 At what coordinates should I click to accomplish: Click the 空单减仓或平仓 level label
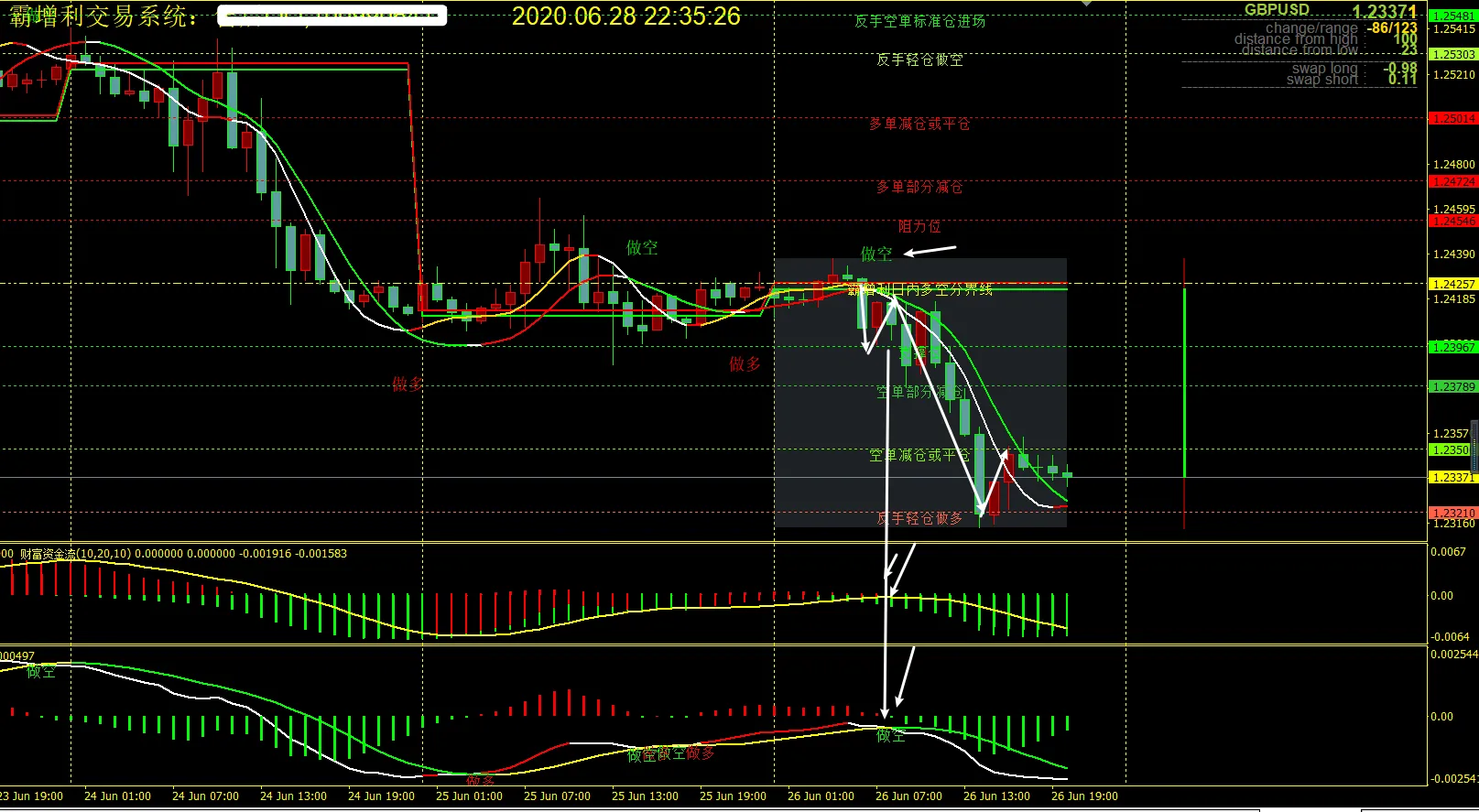[919, 455]
